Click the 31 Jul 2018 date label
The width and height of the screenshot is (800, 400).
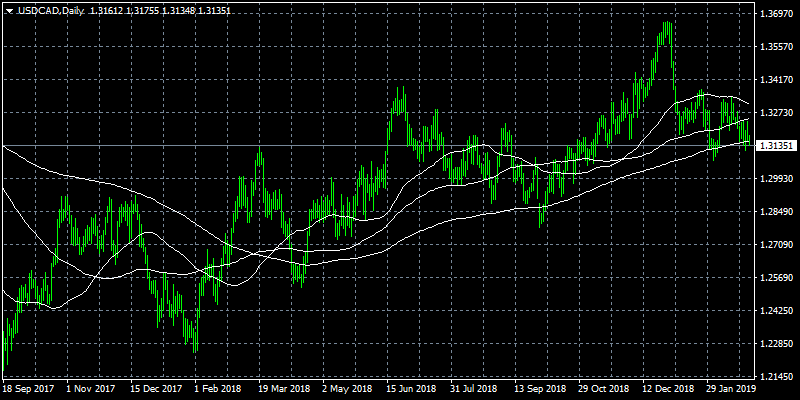[474, 388]
